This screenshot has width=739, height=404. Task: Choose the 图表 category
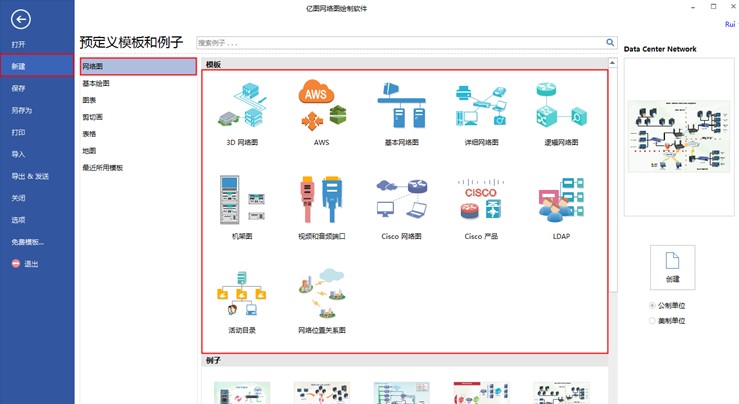click(89, 100)
